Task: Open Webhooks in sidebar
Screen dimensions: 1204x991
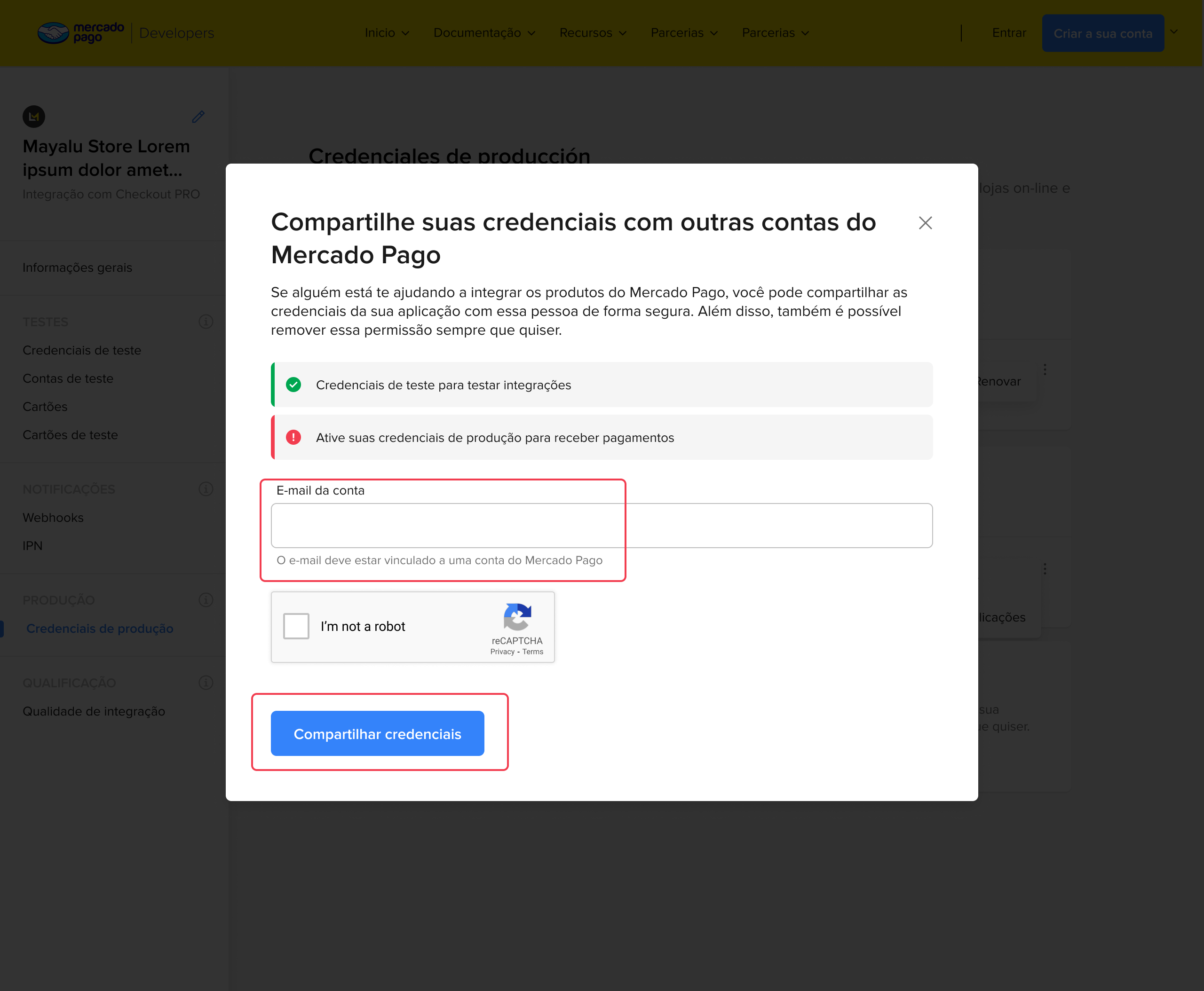Action: point(53,518)
